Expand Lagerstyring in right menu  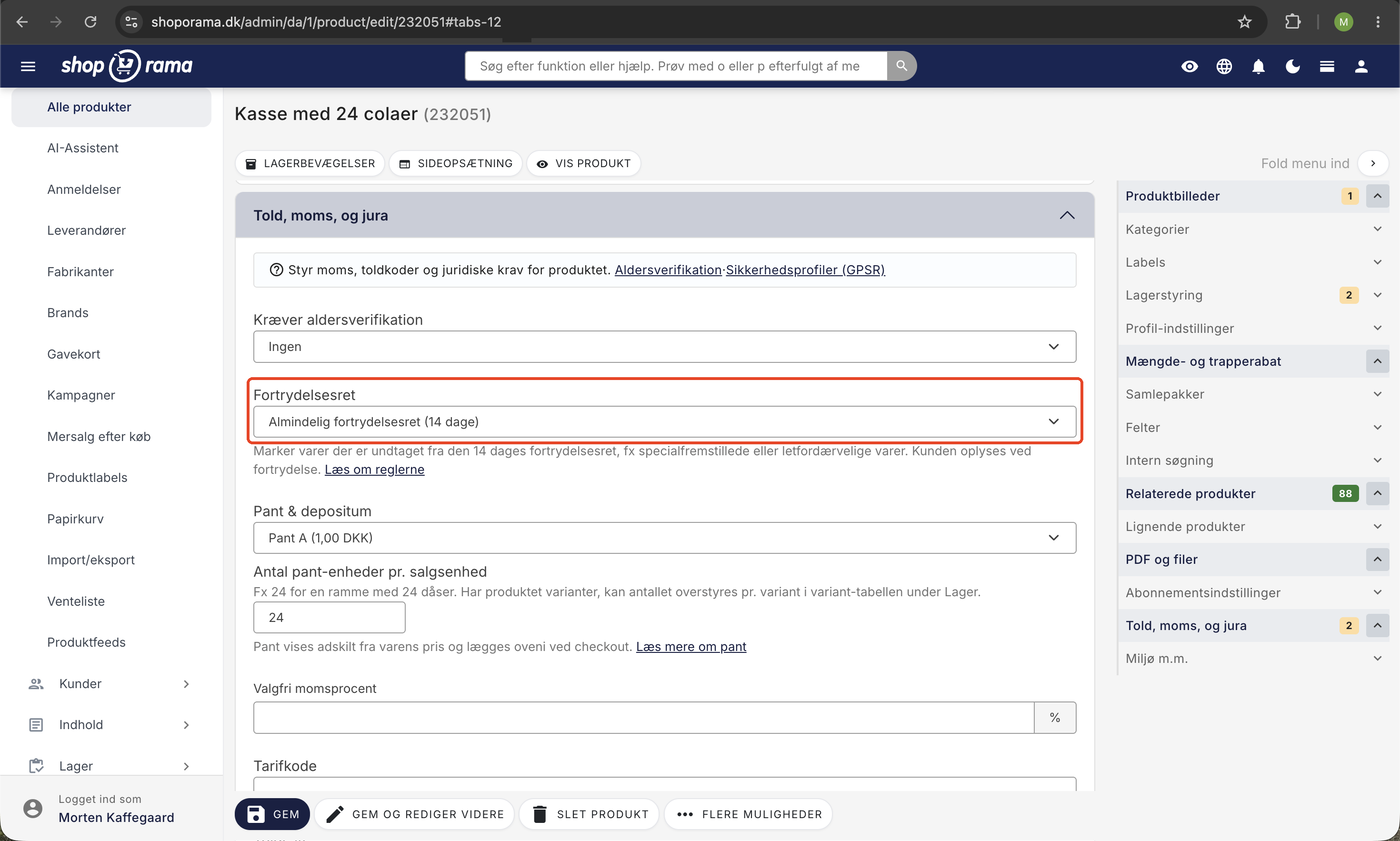point(1252,295)
